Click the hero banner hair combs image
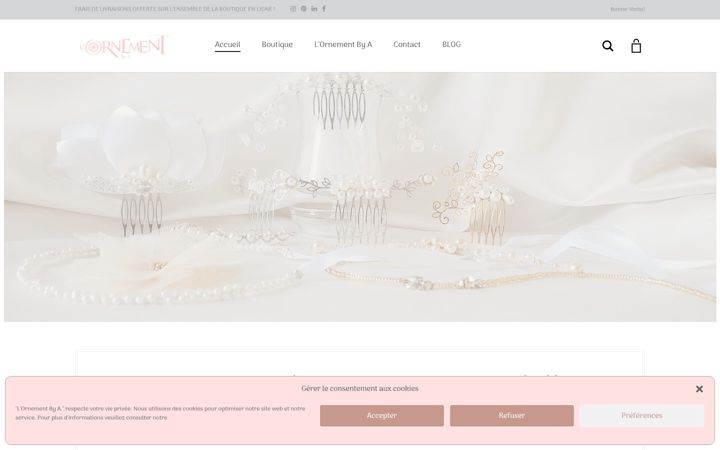 point(360,197)
